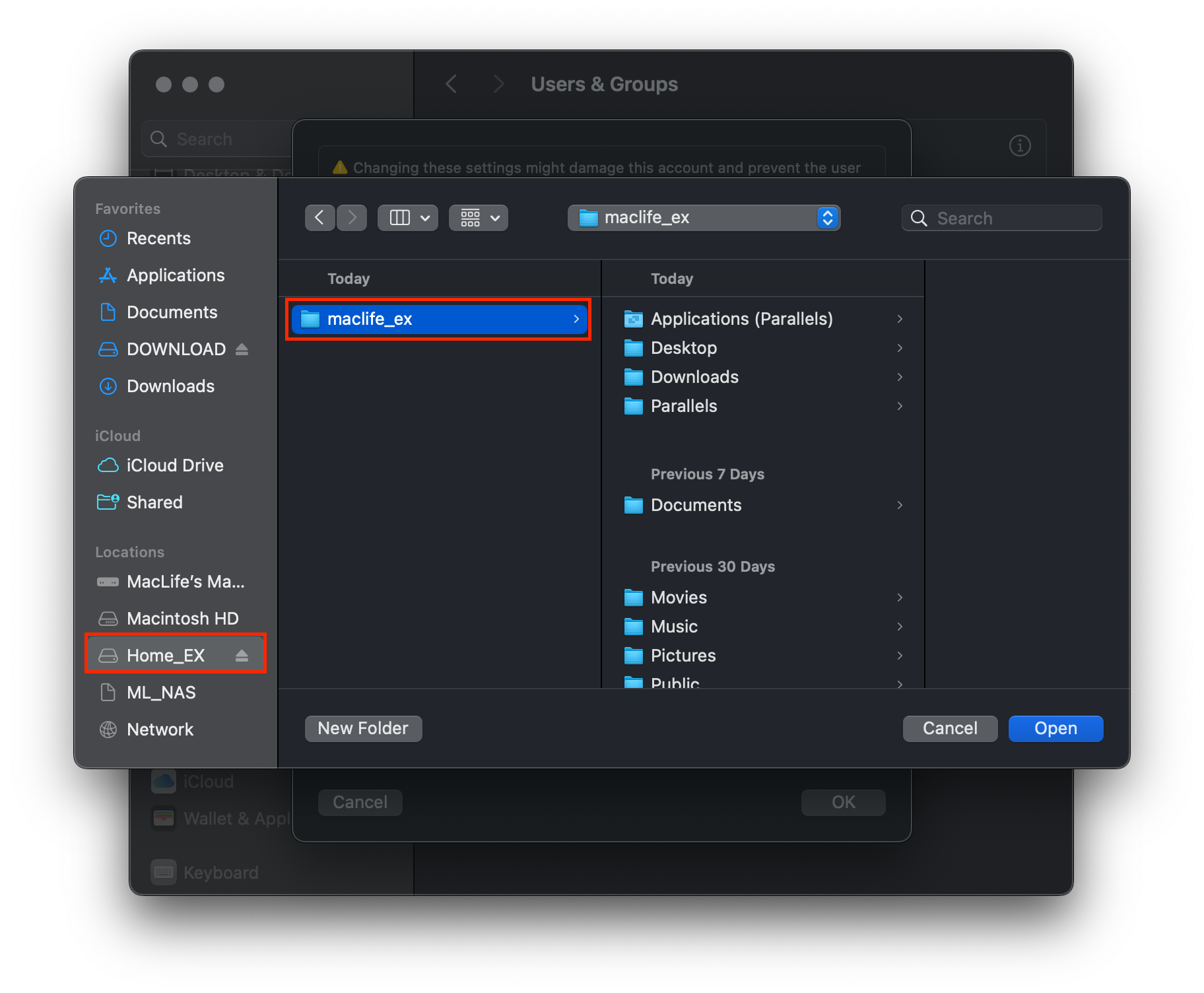Select the Movies folder
The width and height of the screenshot is (1204, 993).
coord(679,598)
